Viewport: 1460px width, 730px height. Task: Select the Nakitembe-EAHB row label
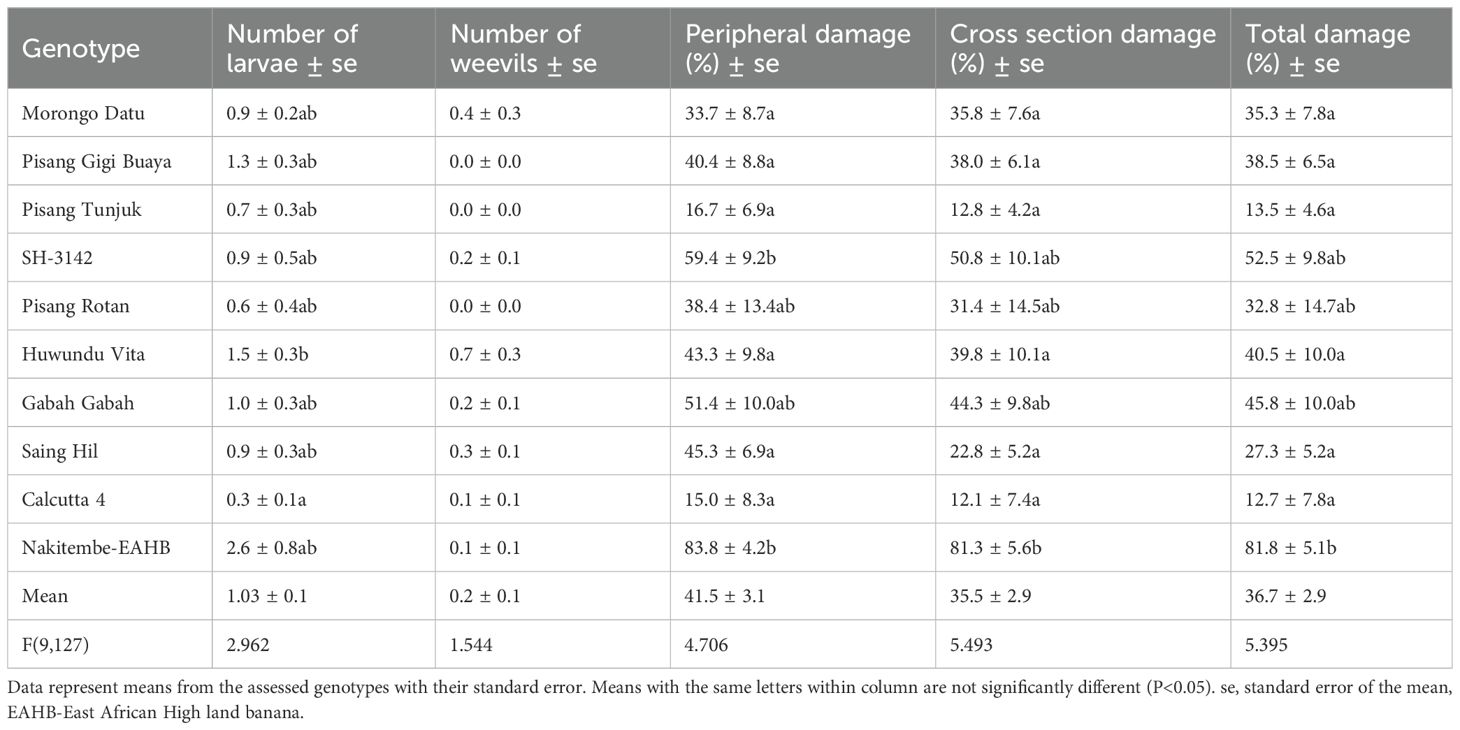90,548
